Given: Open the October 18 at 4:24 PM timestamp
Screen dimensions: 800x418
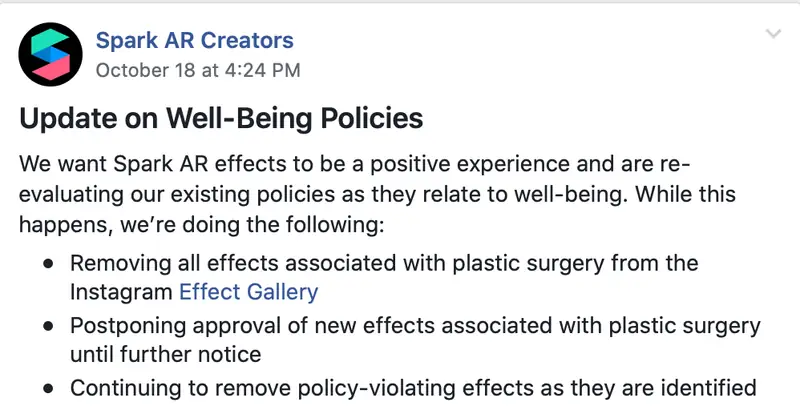Looking at the screenshot, I should tap(198, 70).
